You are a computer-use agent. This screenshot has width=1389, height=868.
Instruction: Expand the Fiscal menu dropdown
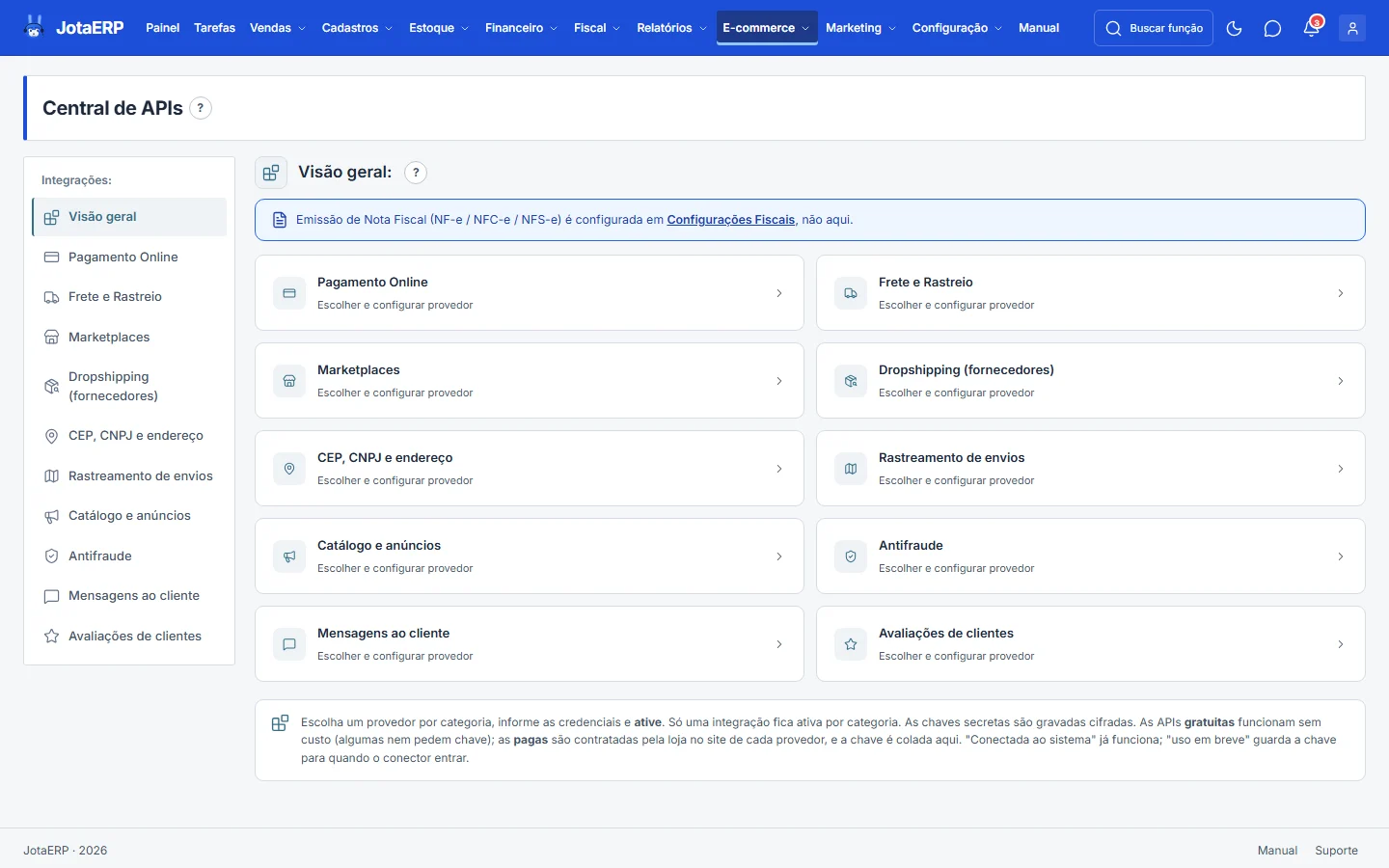tap(597, 28)
